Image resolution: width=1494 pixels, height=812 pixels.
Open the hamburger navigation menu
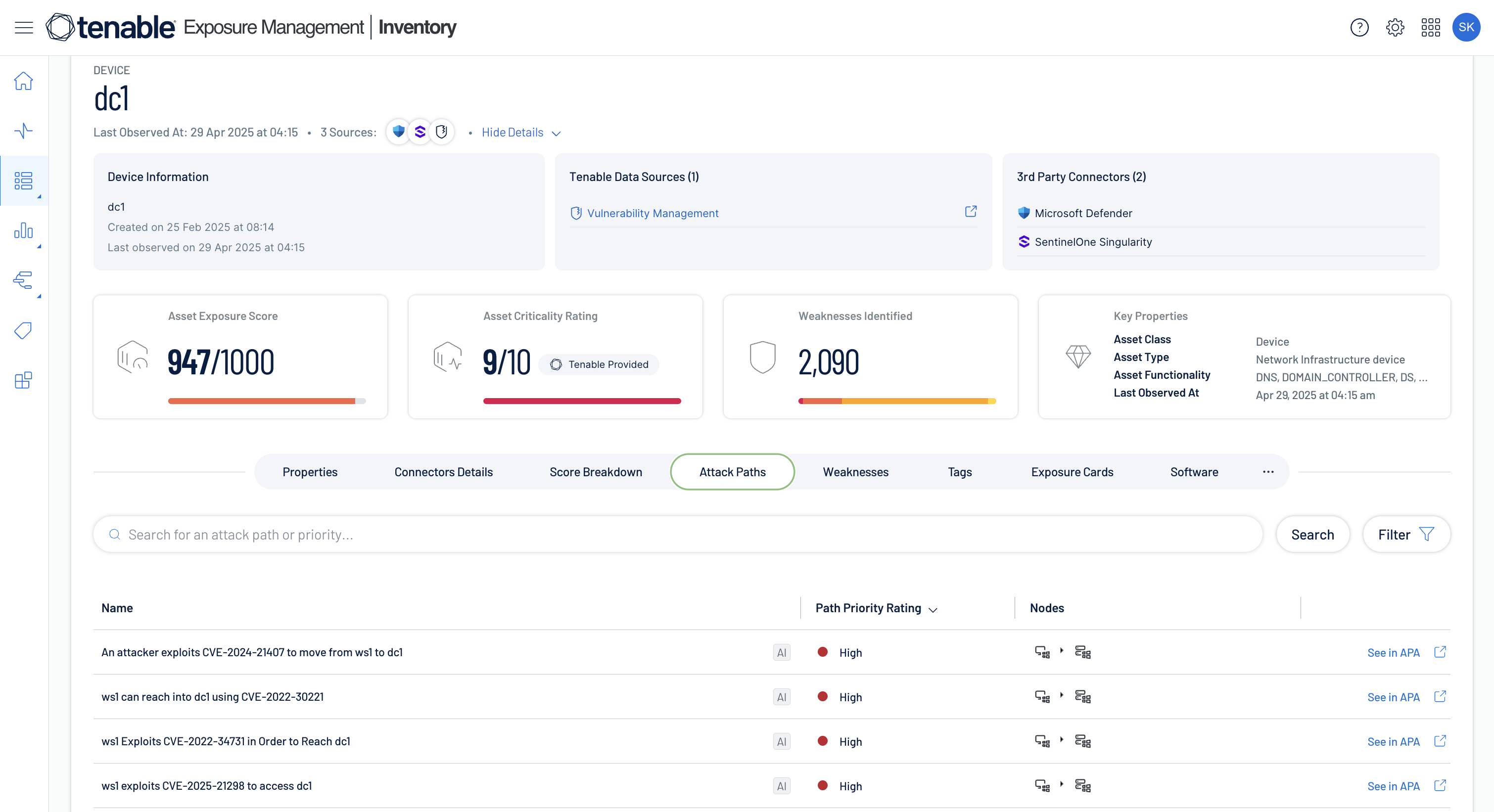(24, 27)
